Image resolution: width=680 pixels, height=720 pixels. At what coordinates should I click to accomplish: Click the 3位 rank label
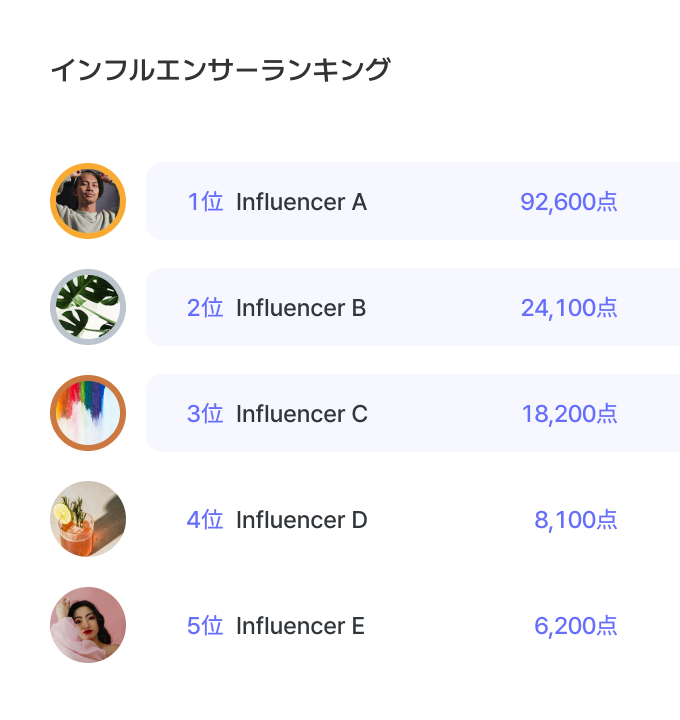click(205, 414)
